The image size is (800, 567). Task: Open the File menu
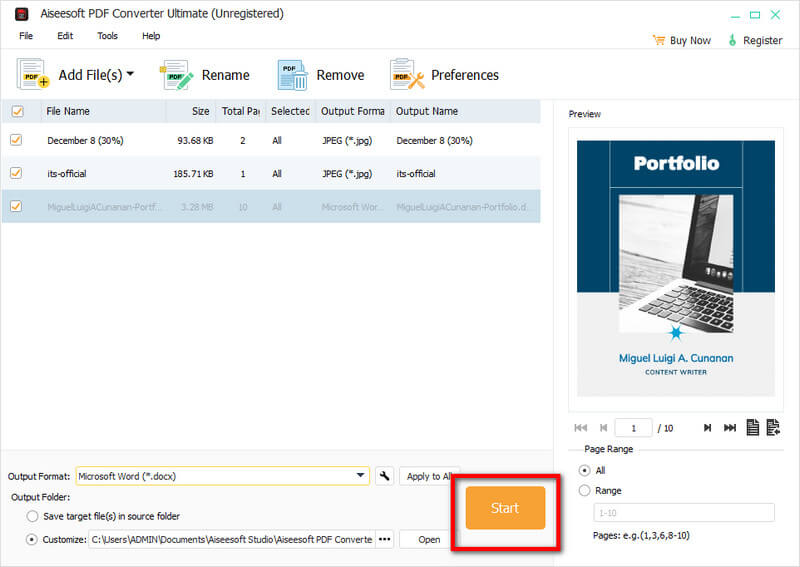point(26,36)
